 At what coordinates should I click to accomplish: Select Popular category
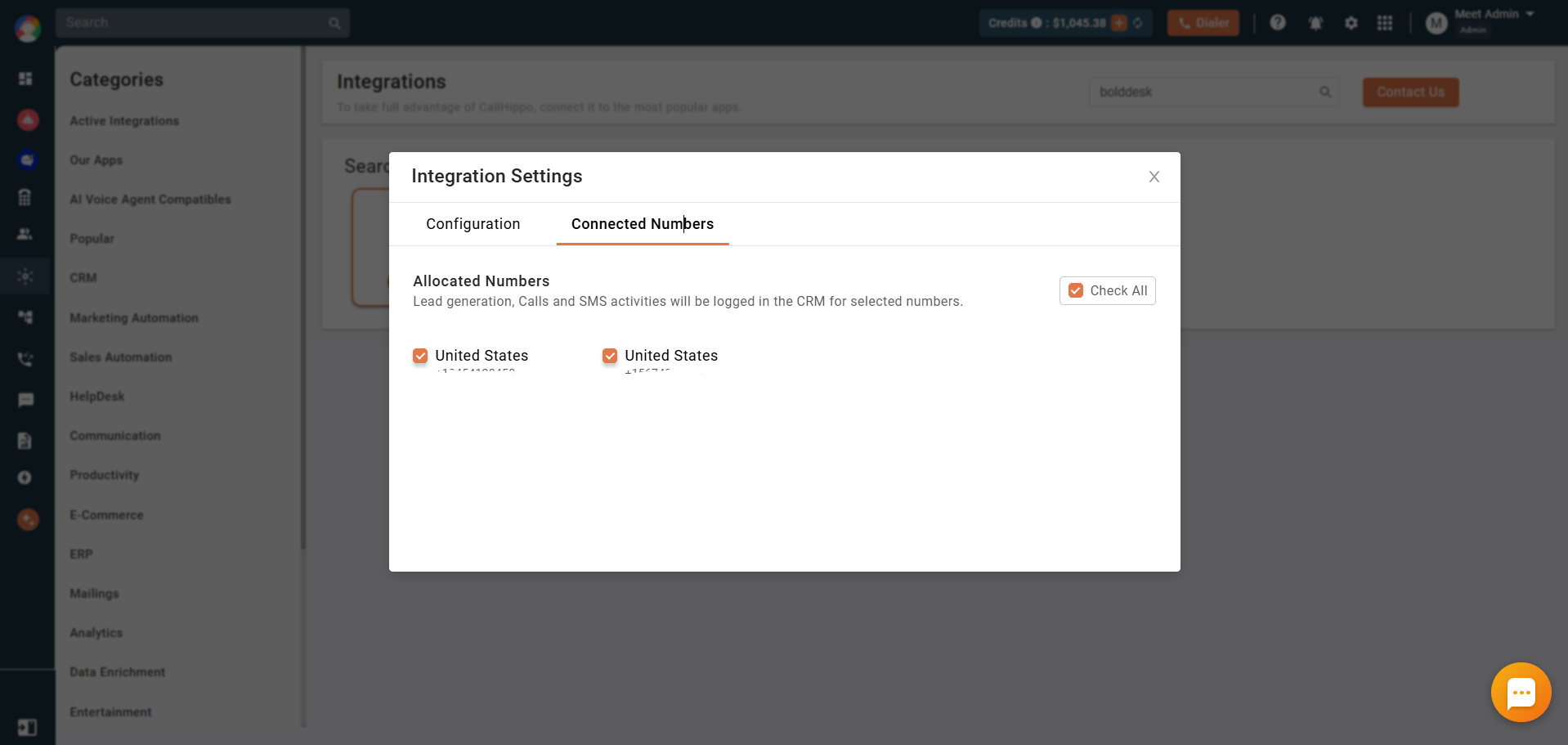pos(92,239)
